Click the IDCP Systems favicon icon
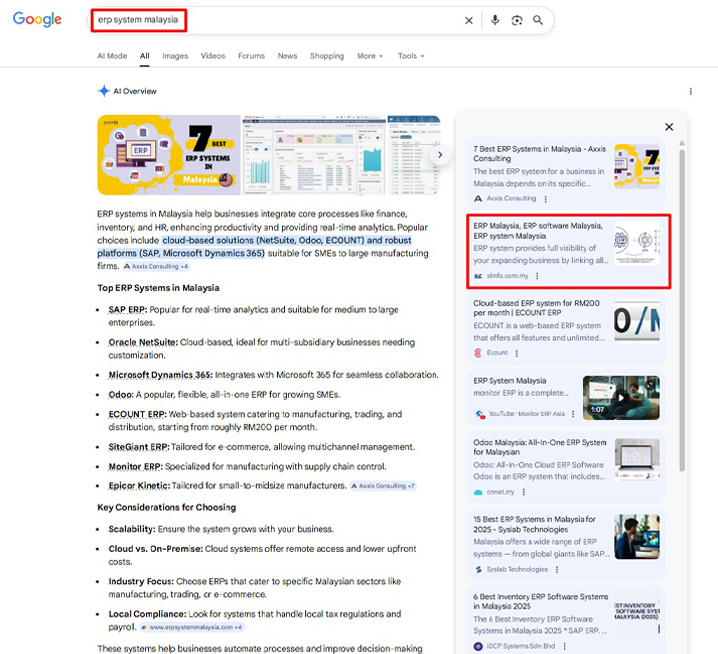The width and height of the screenshot is (718, 654). click(478, 646)
